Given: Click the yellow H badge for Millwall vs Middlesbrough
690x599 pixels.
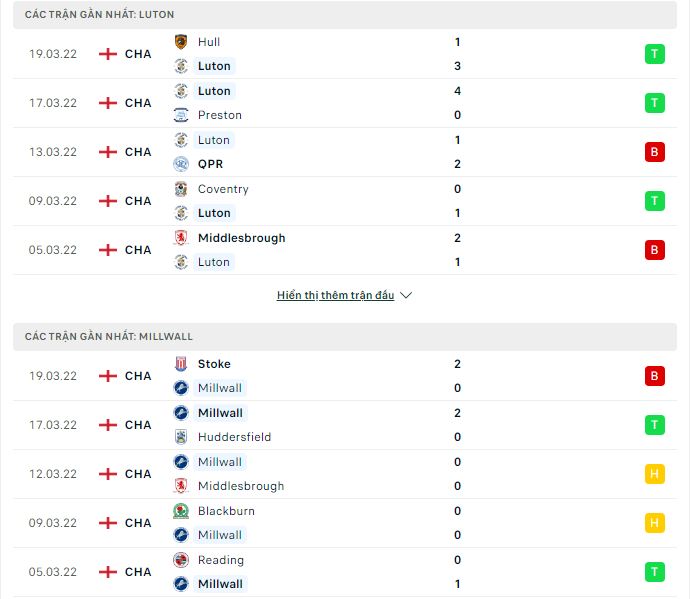Looking at the screenshot, I should 654,474.
